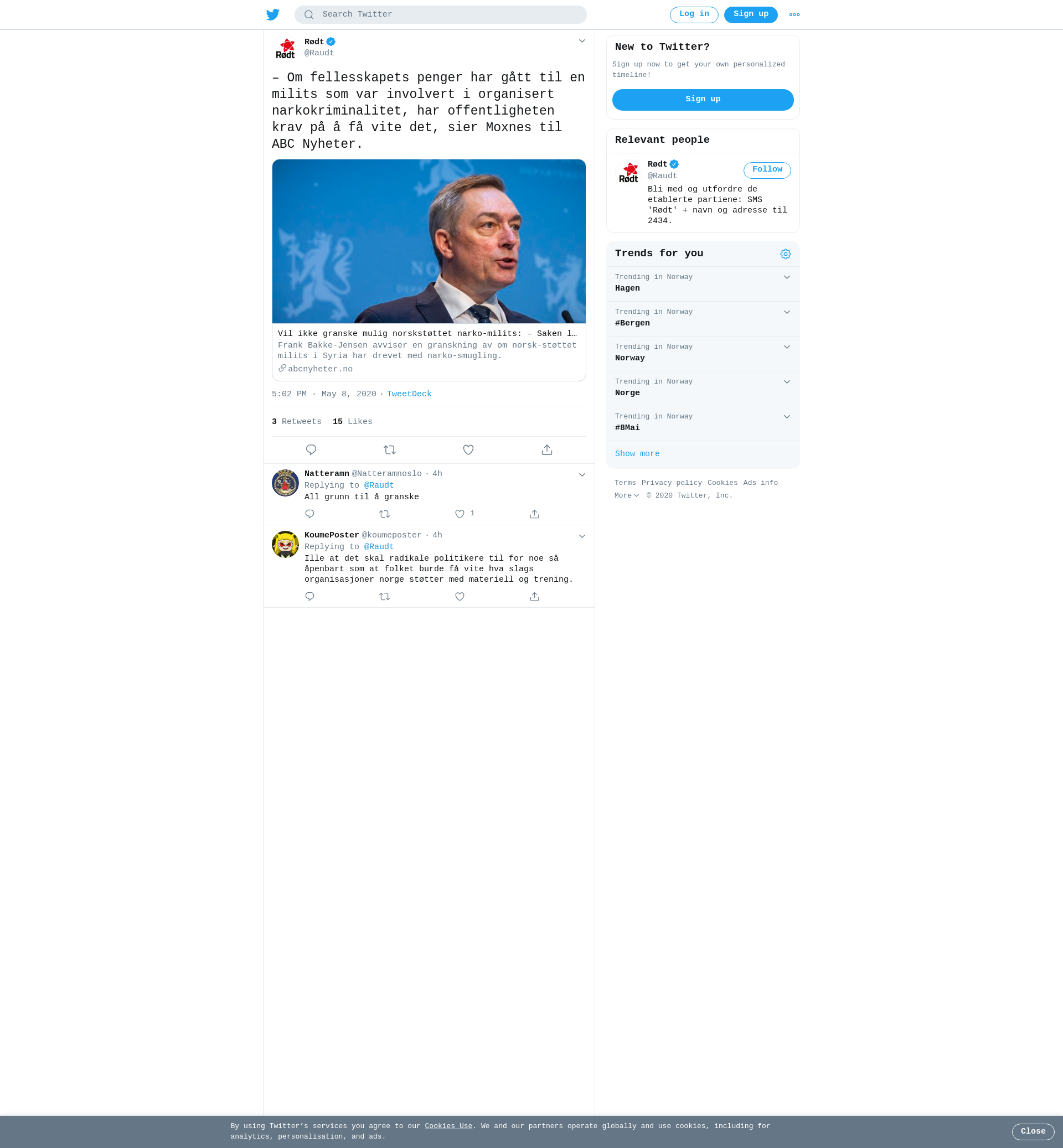1063x1148 pixels.
Task: Share the main Rødt tweet
Action: click(x=547, y=450)
